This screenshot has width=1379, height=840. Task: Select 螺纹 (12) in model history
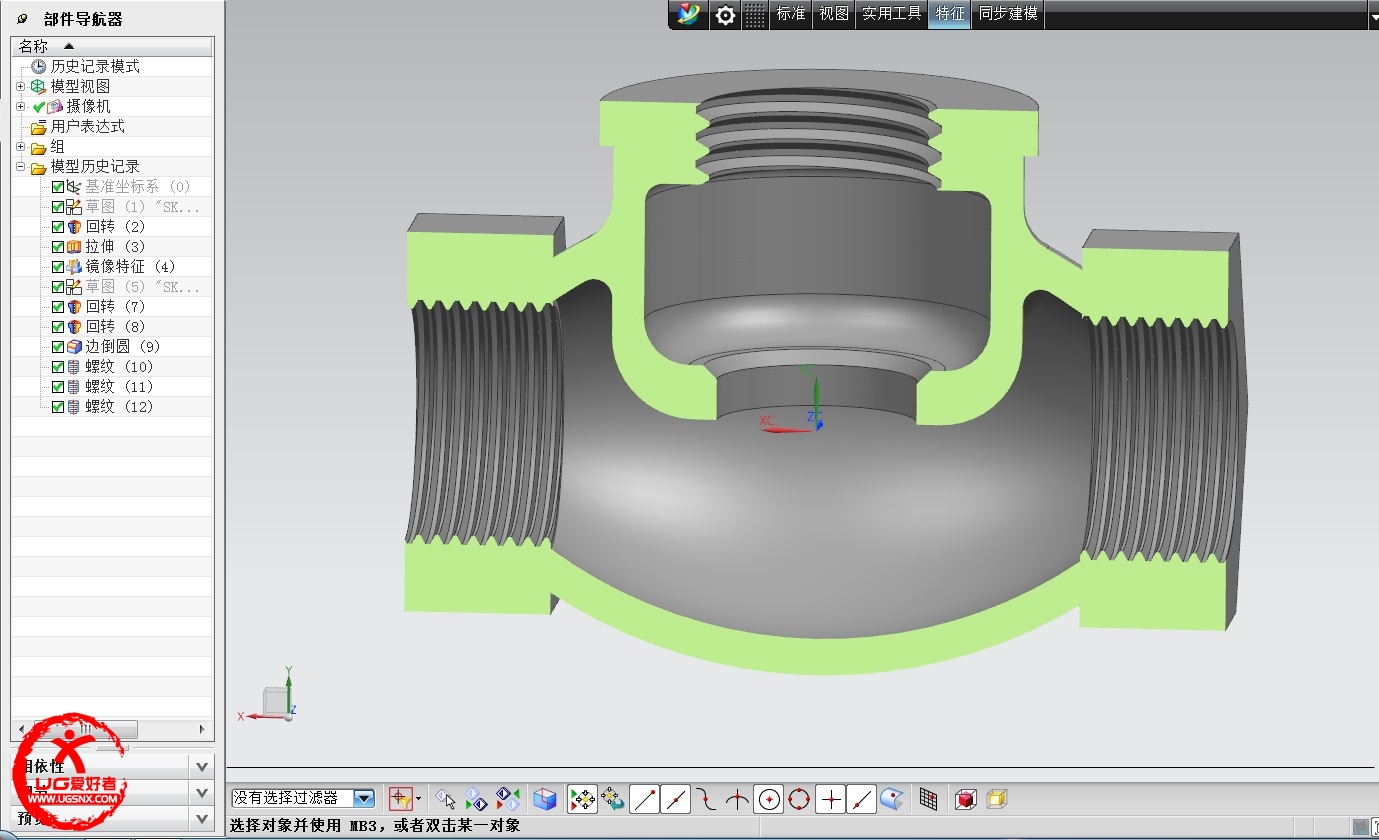pos(119,406)
